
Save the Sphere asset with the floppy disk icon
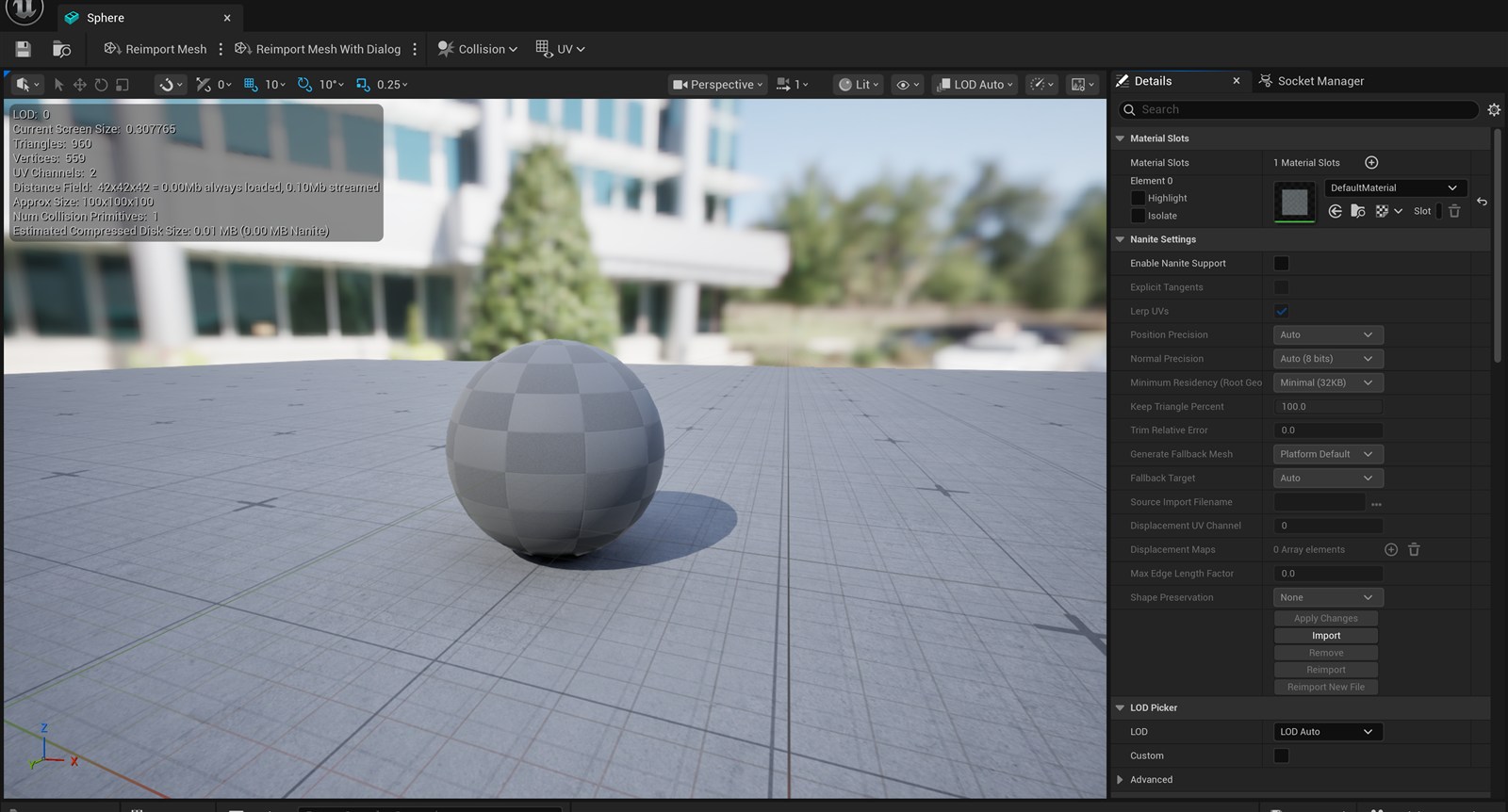pos(24,49)
